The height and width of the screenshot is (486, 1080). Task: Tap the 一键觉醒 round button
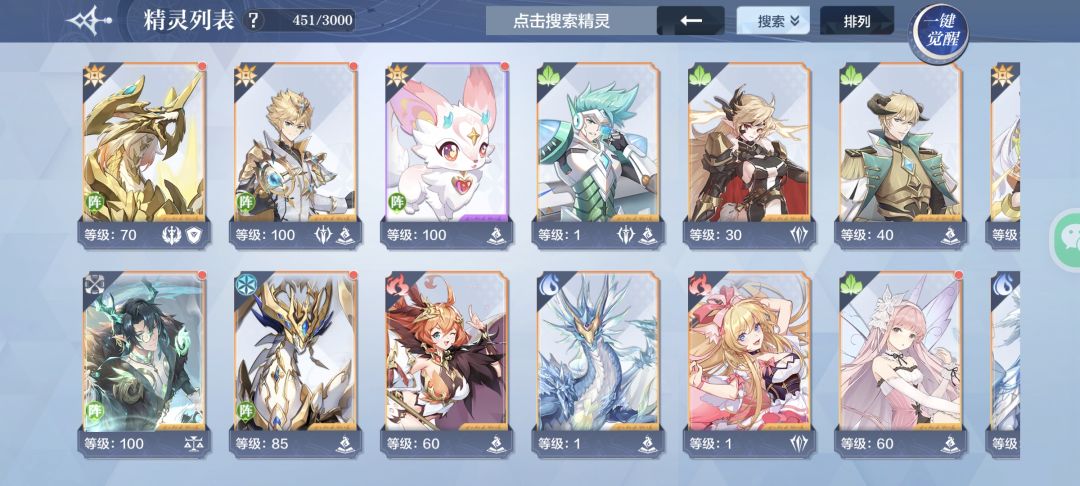coord(938,32)
